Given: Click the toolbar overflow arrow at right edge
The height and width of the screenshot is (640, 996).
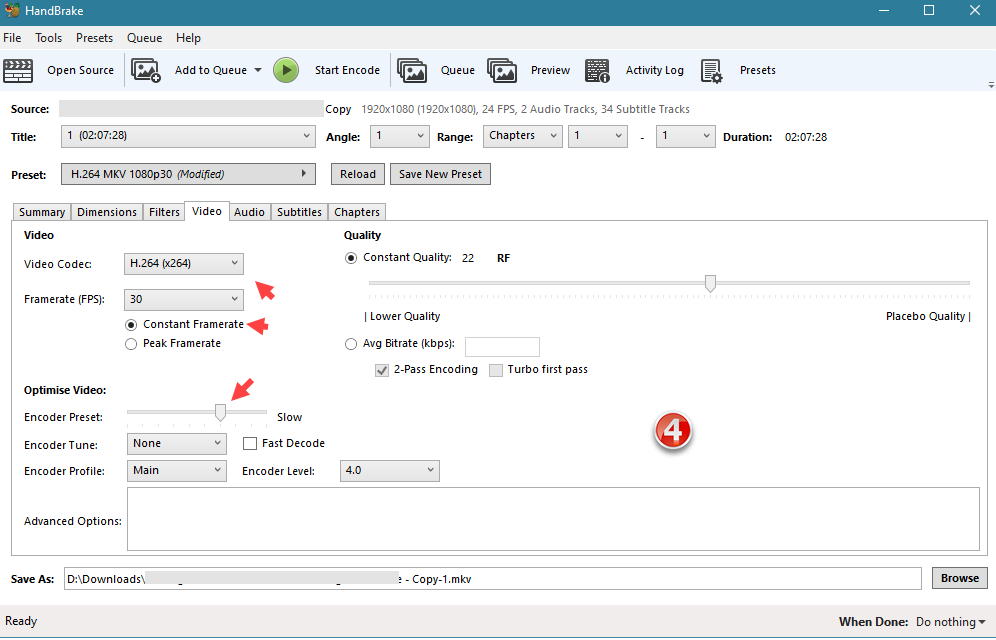Looking at the screenshot, I should coord(991,84).
